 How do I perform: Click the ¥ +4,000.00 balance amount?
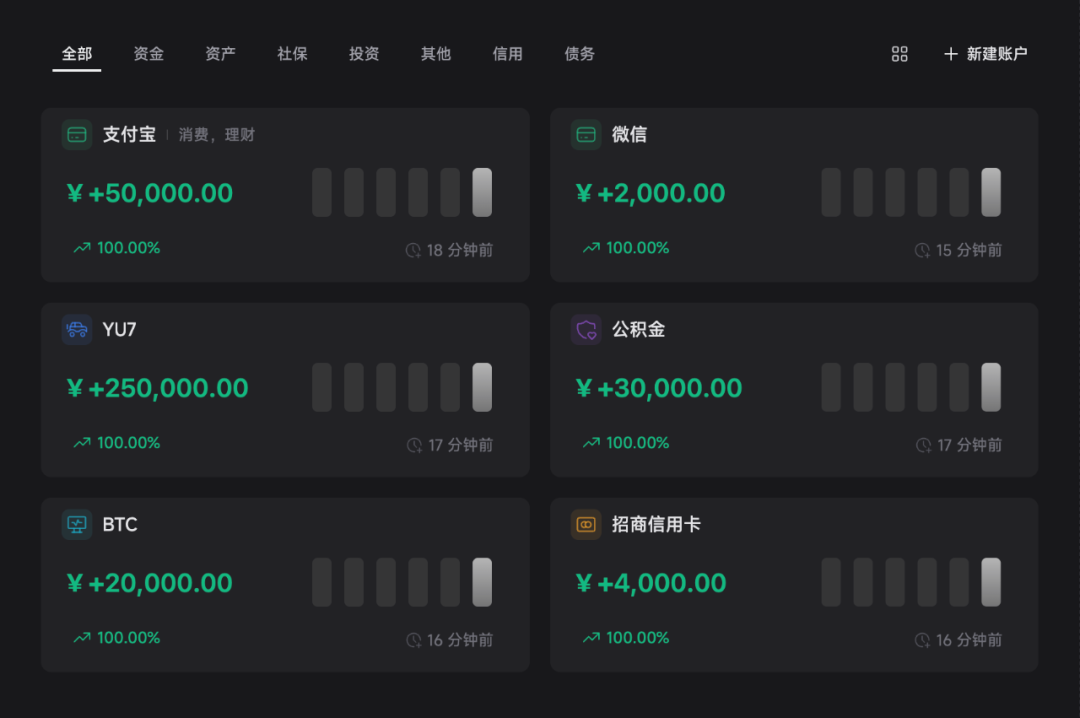652,583
